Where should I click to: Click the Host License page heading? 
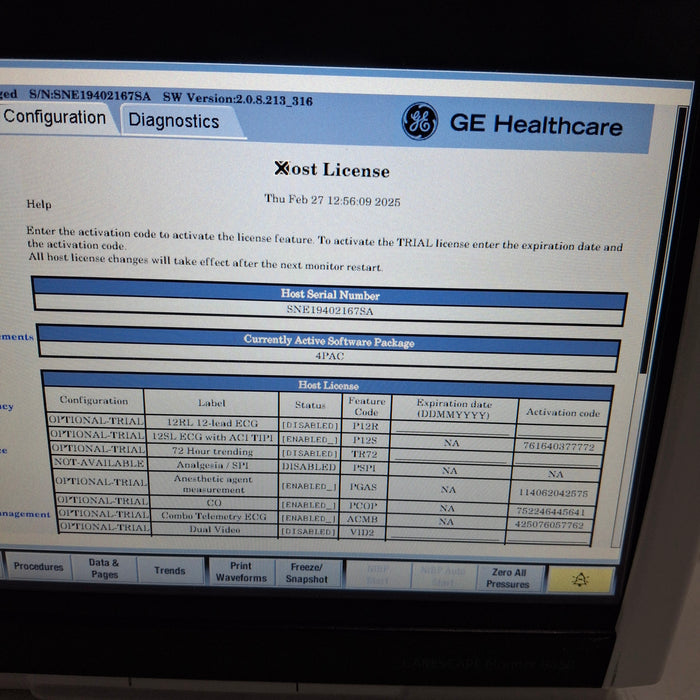[x=332, y=170]
